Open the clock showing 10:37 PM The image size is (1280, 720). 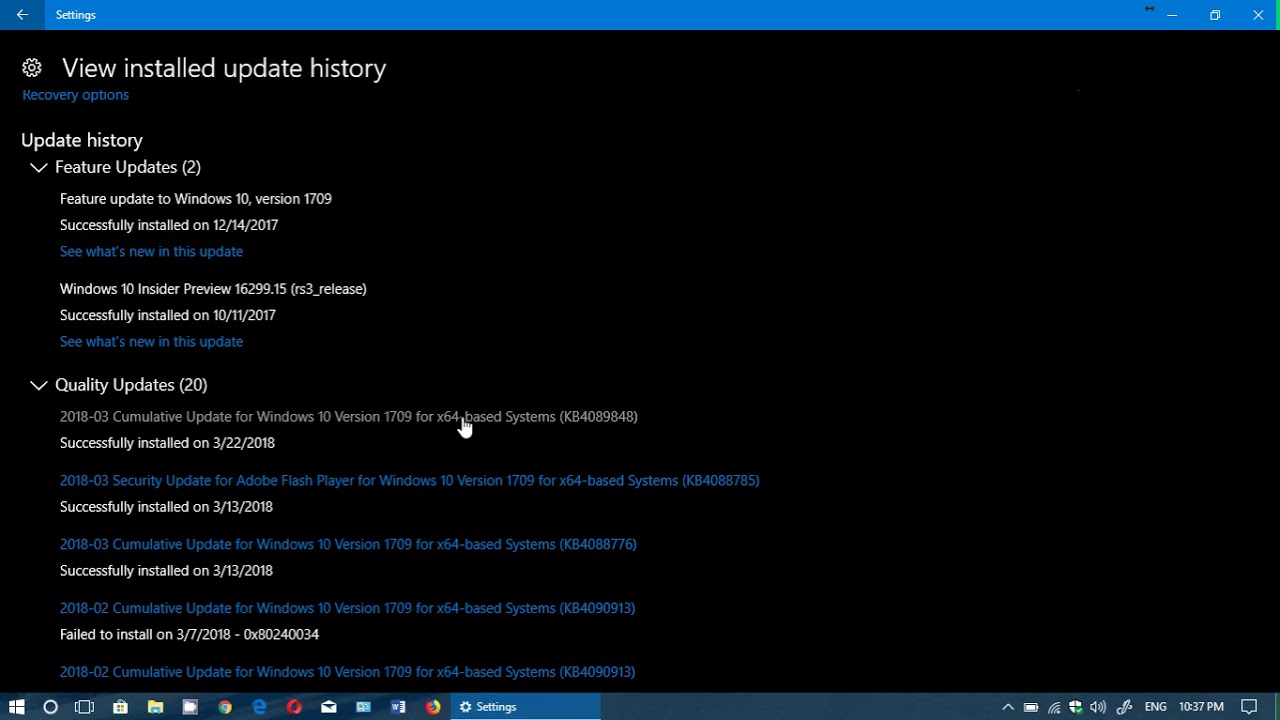(x=1201, y=707)
